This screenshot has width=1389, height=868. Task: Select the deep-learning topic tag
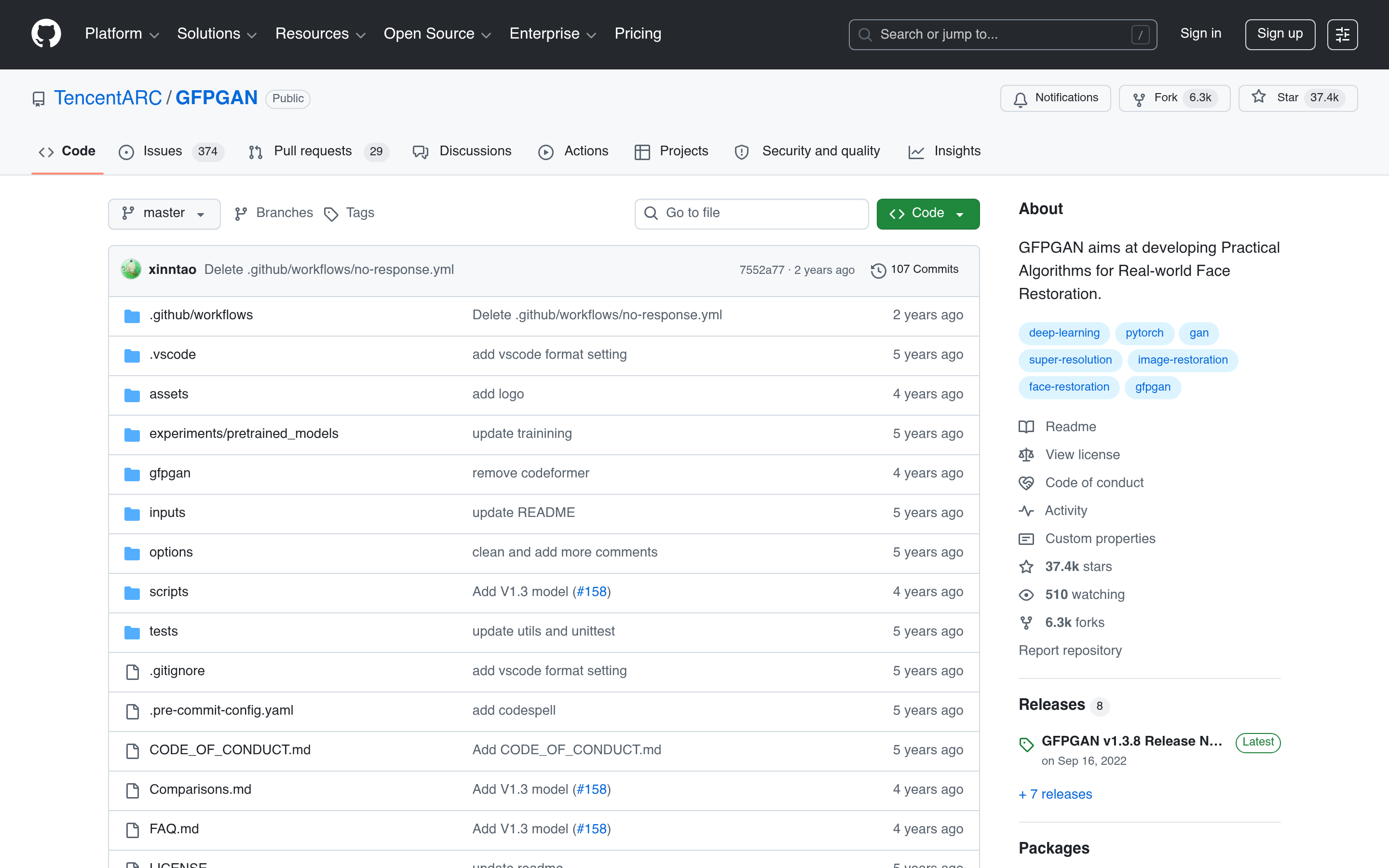[x=1064, y=333]
